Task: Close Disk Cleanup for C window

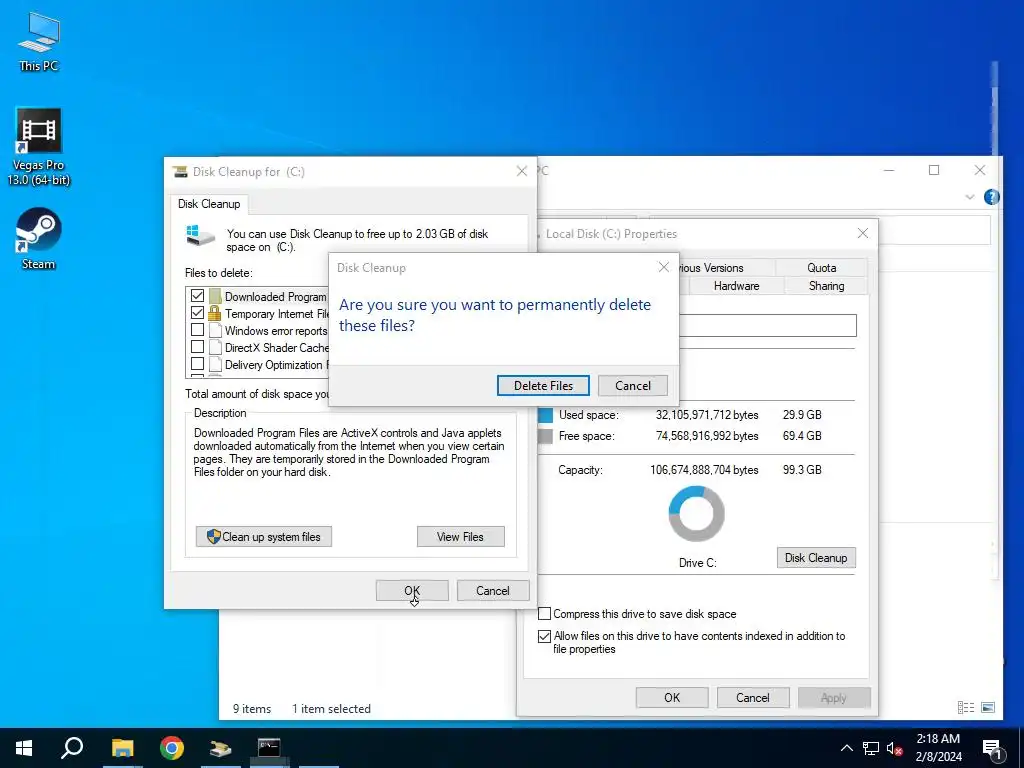Action: click(521, 171)
